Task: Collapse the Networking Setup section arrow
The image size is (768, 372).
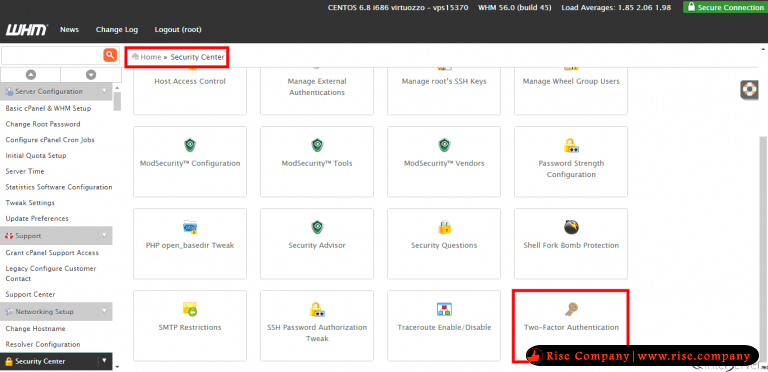Action: (x=104, y=311)
